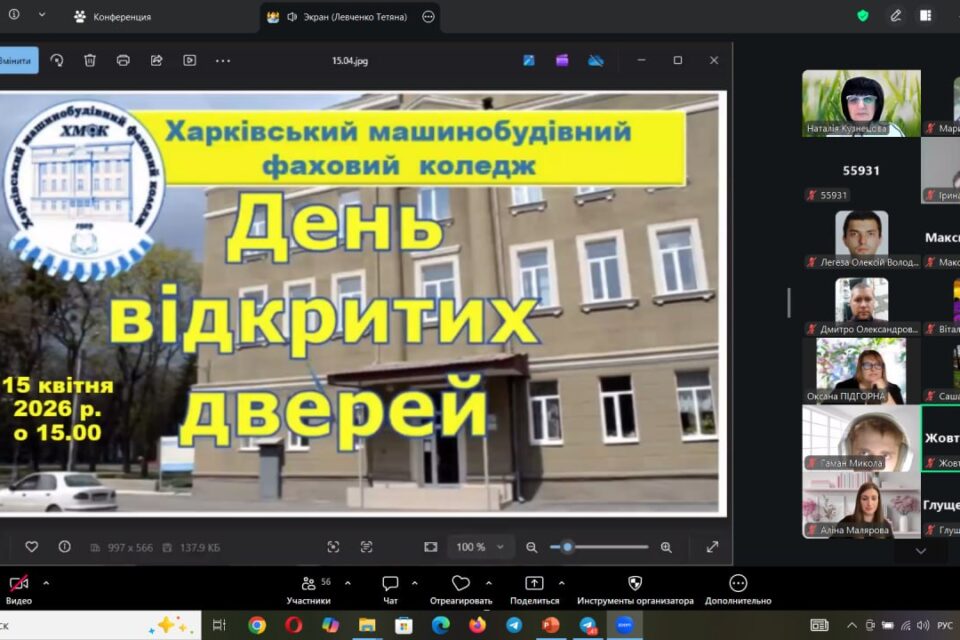Show hidden system tray icons
960x640 pixels.
coord(852,625)
